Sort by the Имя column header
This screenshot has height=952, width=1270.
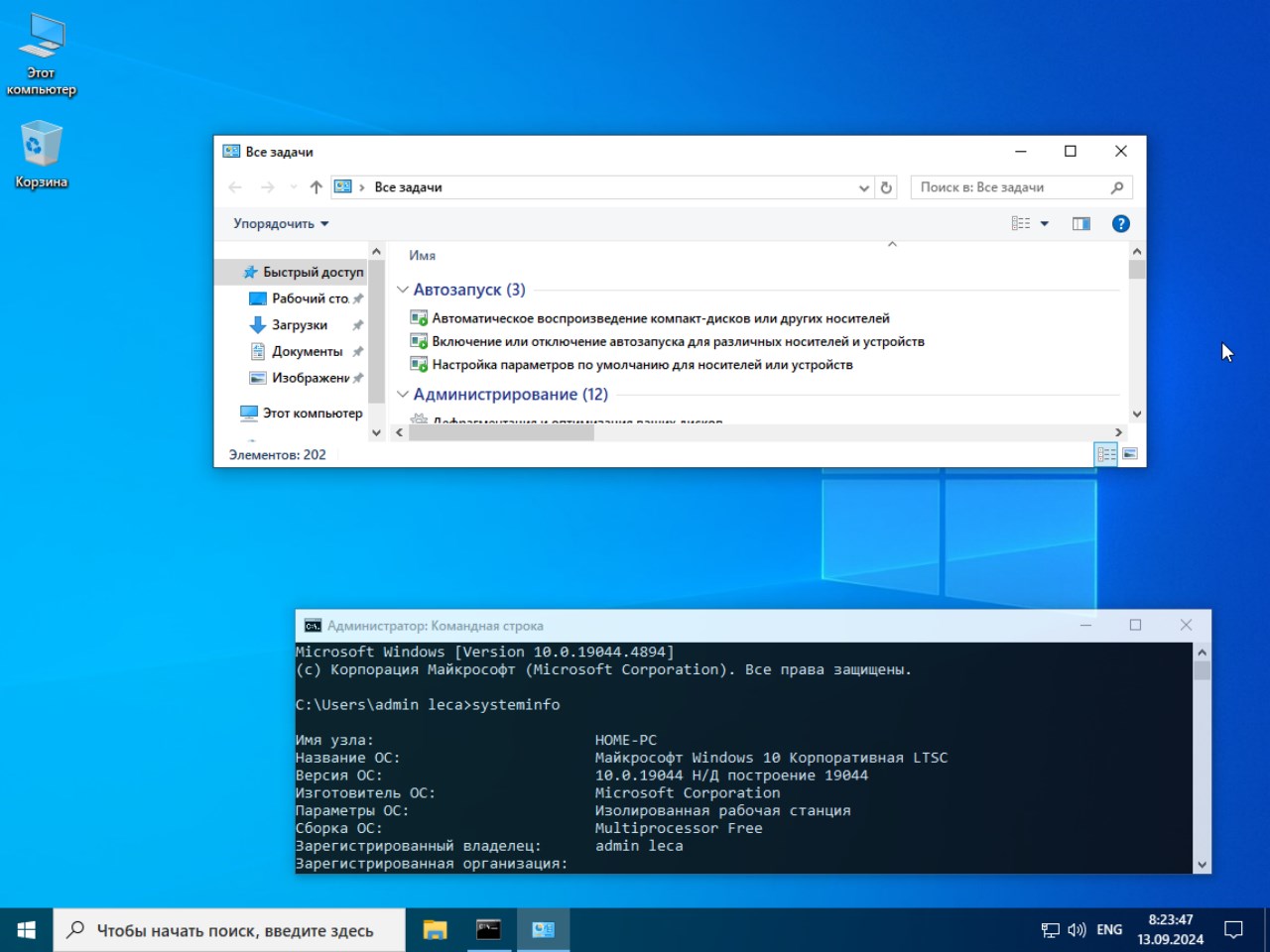pyautogui.click(x=423, y=256)
